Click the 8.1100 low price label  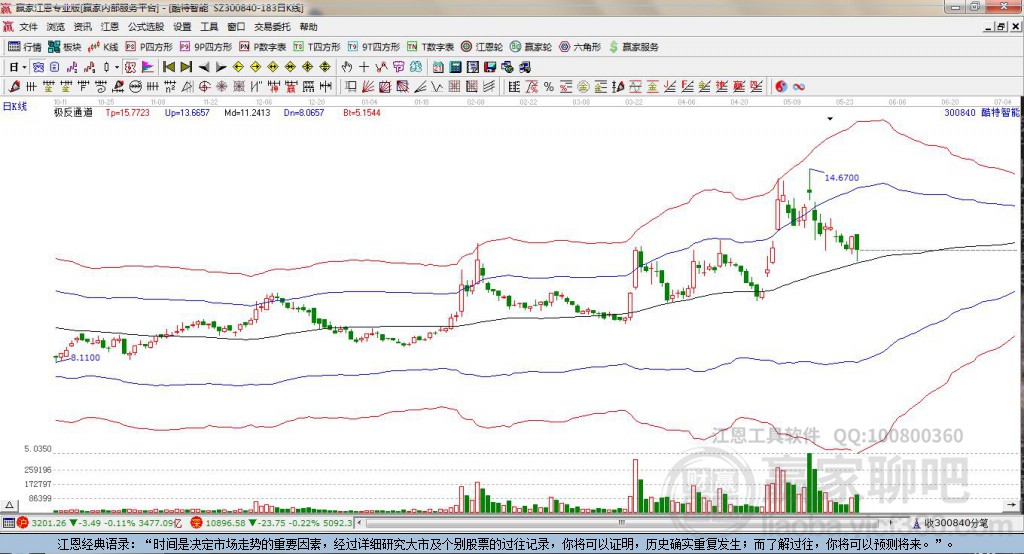86,357
